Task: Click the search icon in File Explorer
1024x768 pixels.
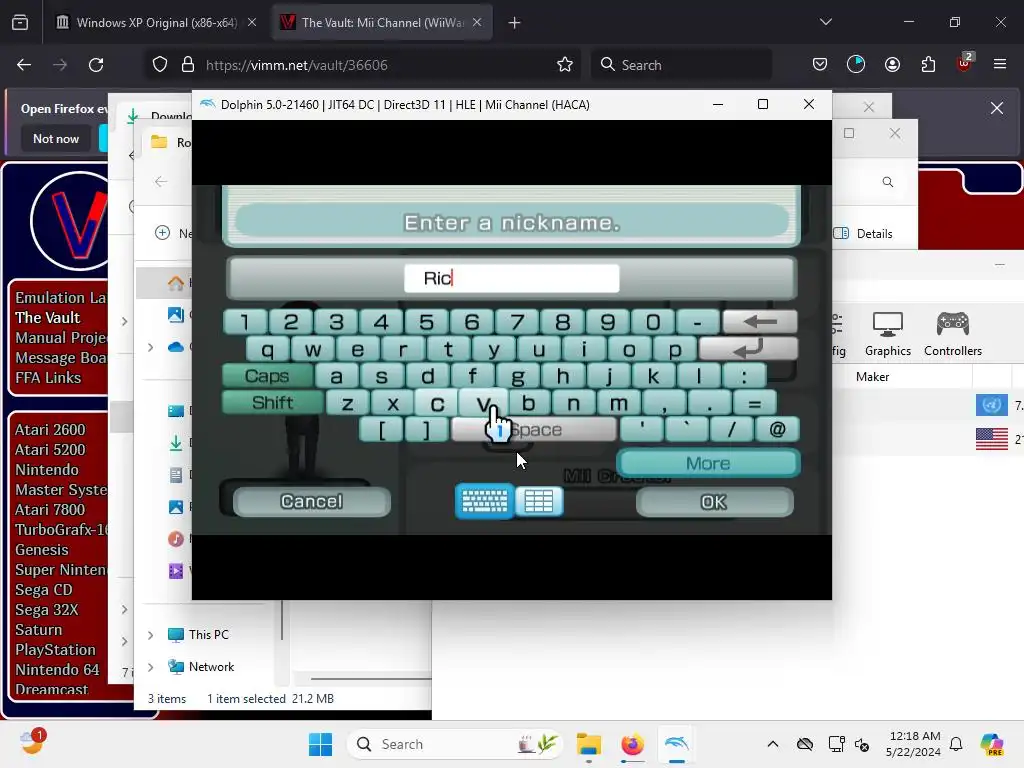Action: click(888, 182)
